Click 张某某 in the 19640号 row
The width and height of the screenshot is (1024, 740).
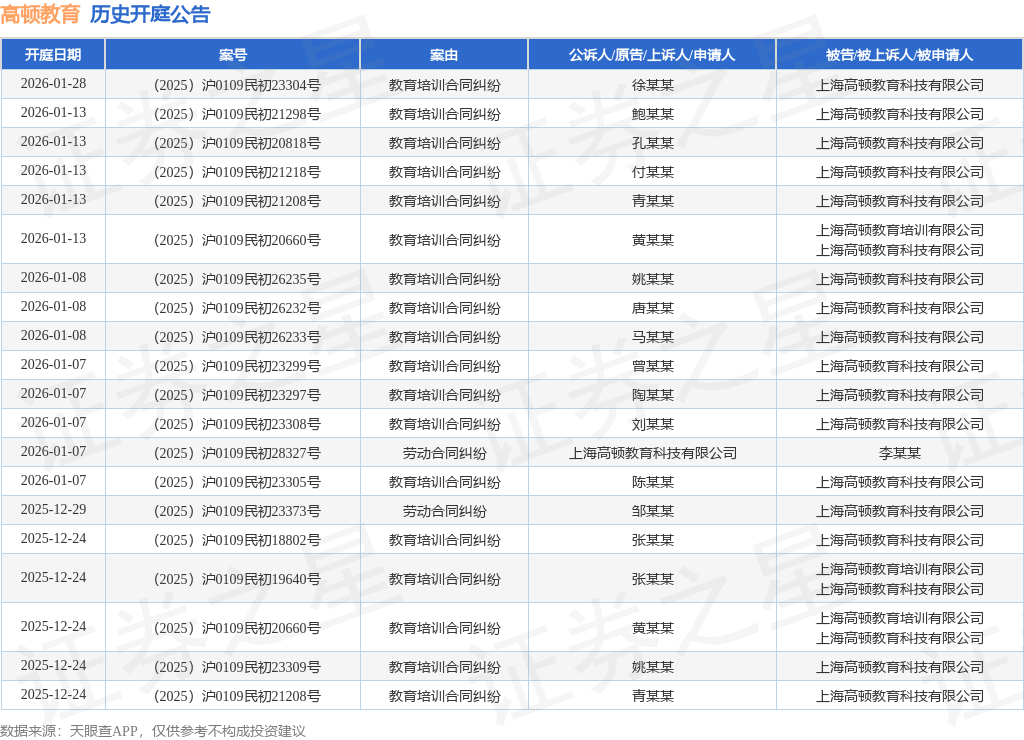click(652, 579)
